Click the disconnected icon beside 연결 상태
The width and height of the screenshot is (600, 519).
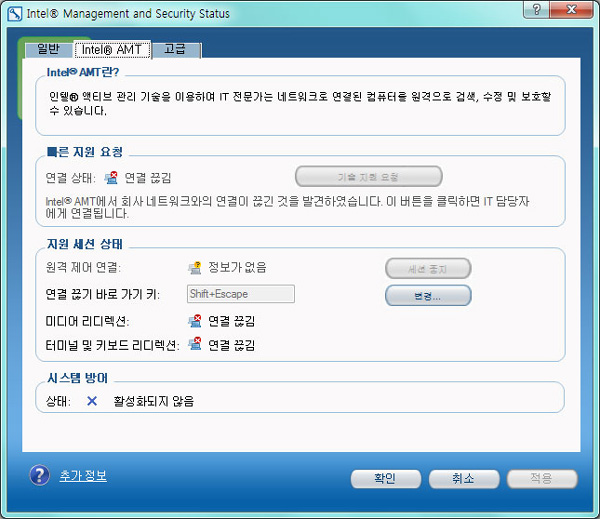pos(111,178)
